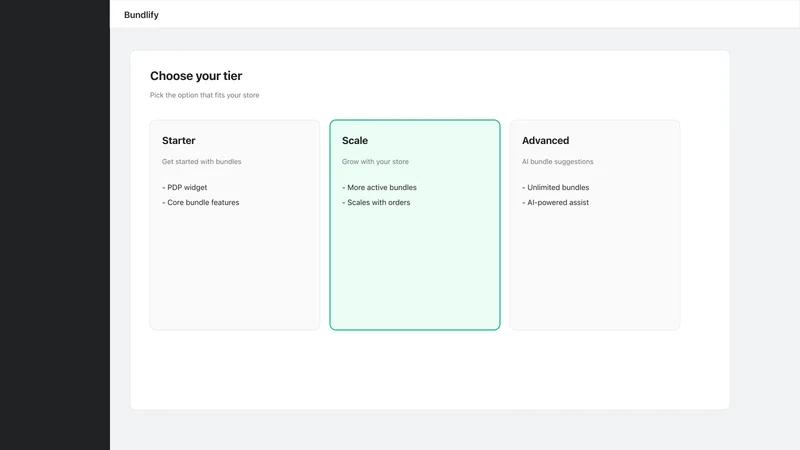Click 'Unlimited bundles' feature line
This screenshot has width=800, height=450.
click(x=556, y=188)
